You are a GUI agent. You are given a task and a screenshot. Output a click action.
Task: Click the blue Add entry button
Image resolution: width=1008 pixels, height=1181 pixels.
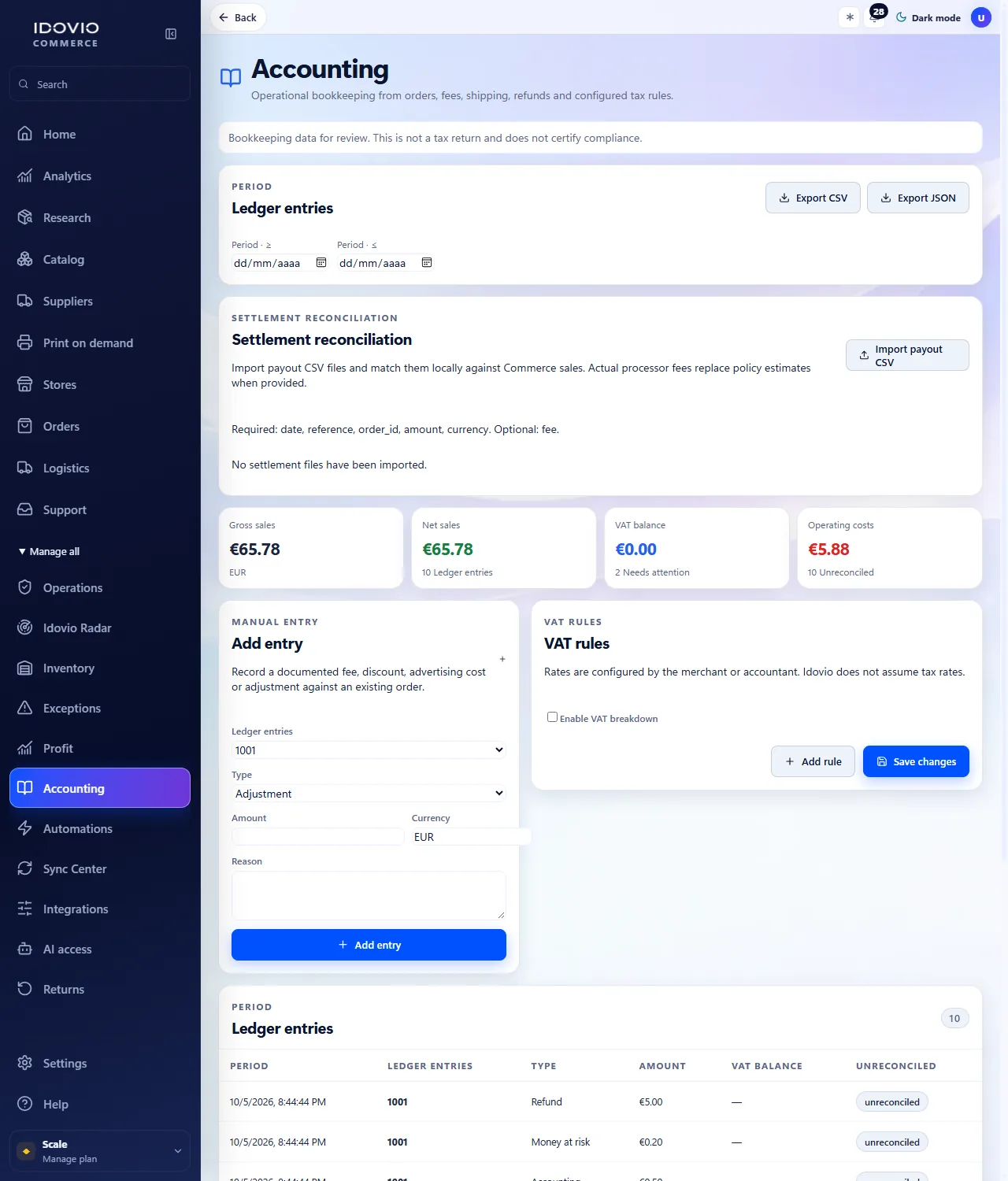(369, 945)
